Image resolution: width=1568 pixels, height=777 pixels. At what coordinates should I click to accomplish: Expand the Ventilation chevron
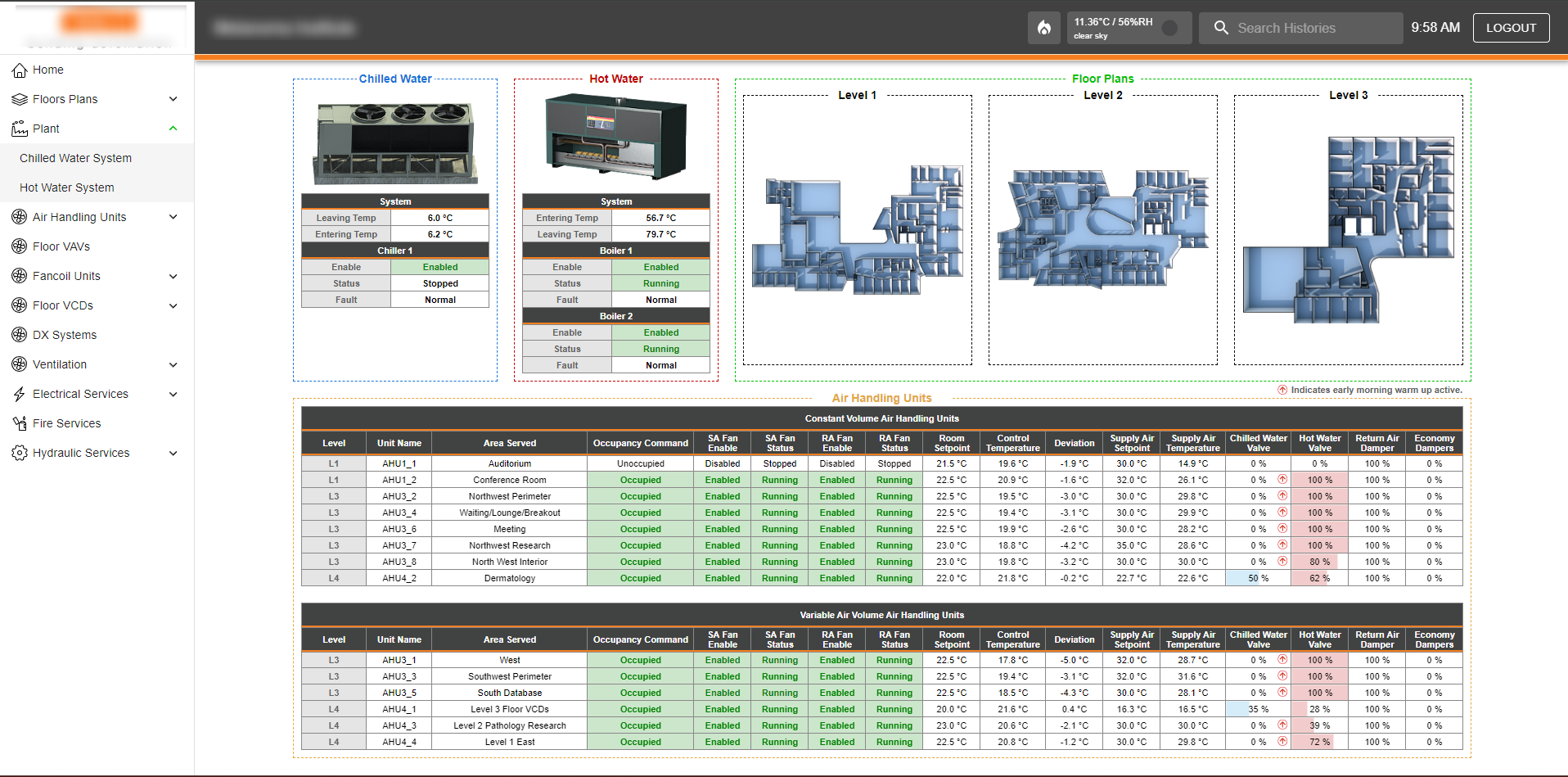click(173, 364)
